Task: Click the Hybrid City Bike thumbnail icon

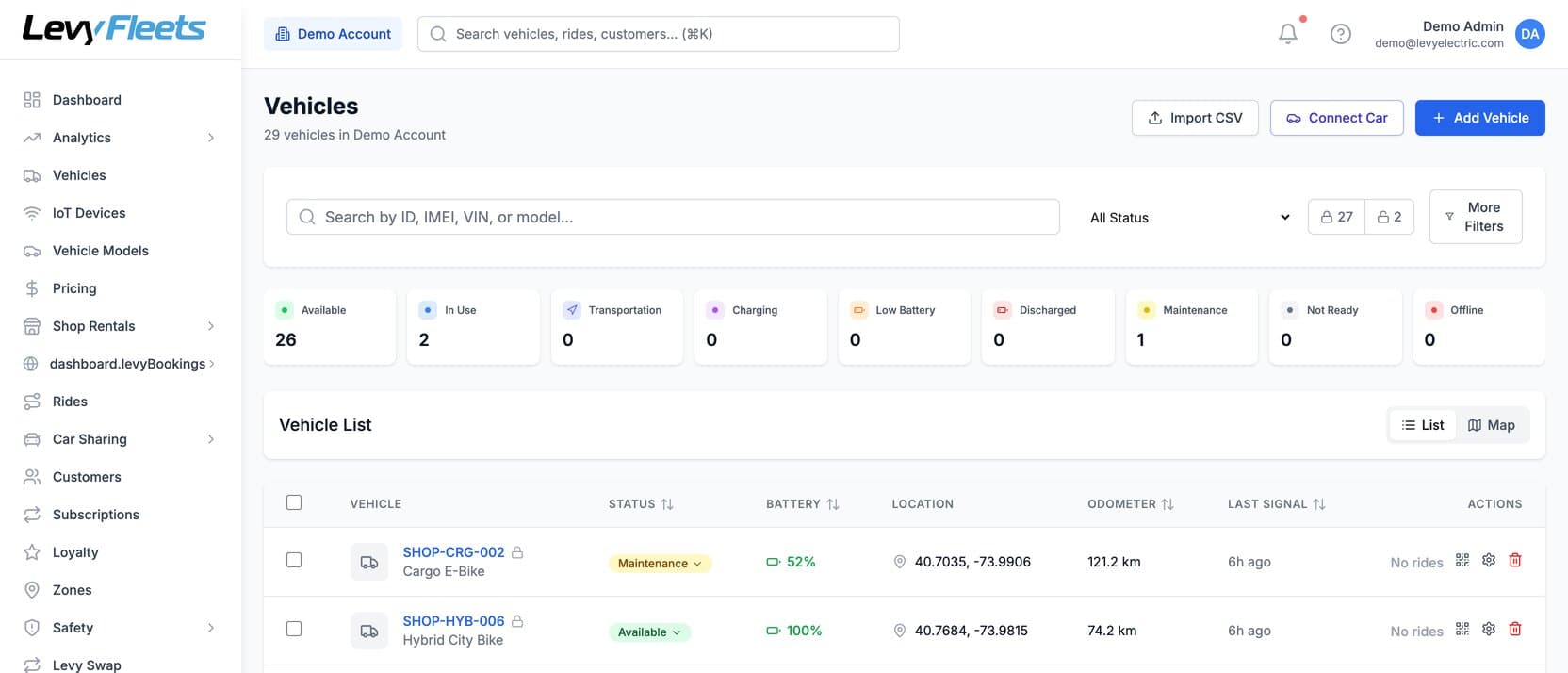Action: [x=369, y=631]
